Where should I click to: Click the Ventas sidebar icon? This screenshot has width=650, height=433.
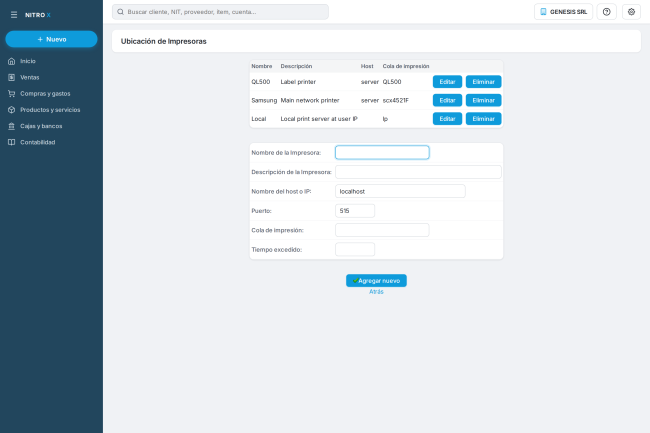coord(12,77)
